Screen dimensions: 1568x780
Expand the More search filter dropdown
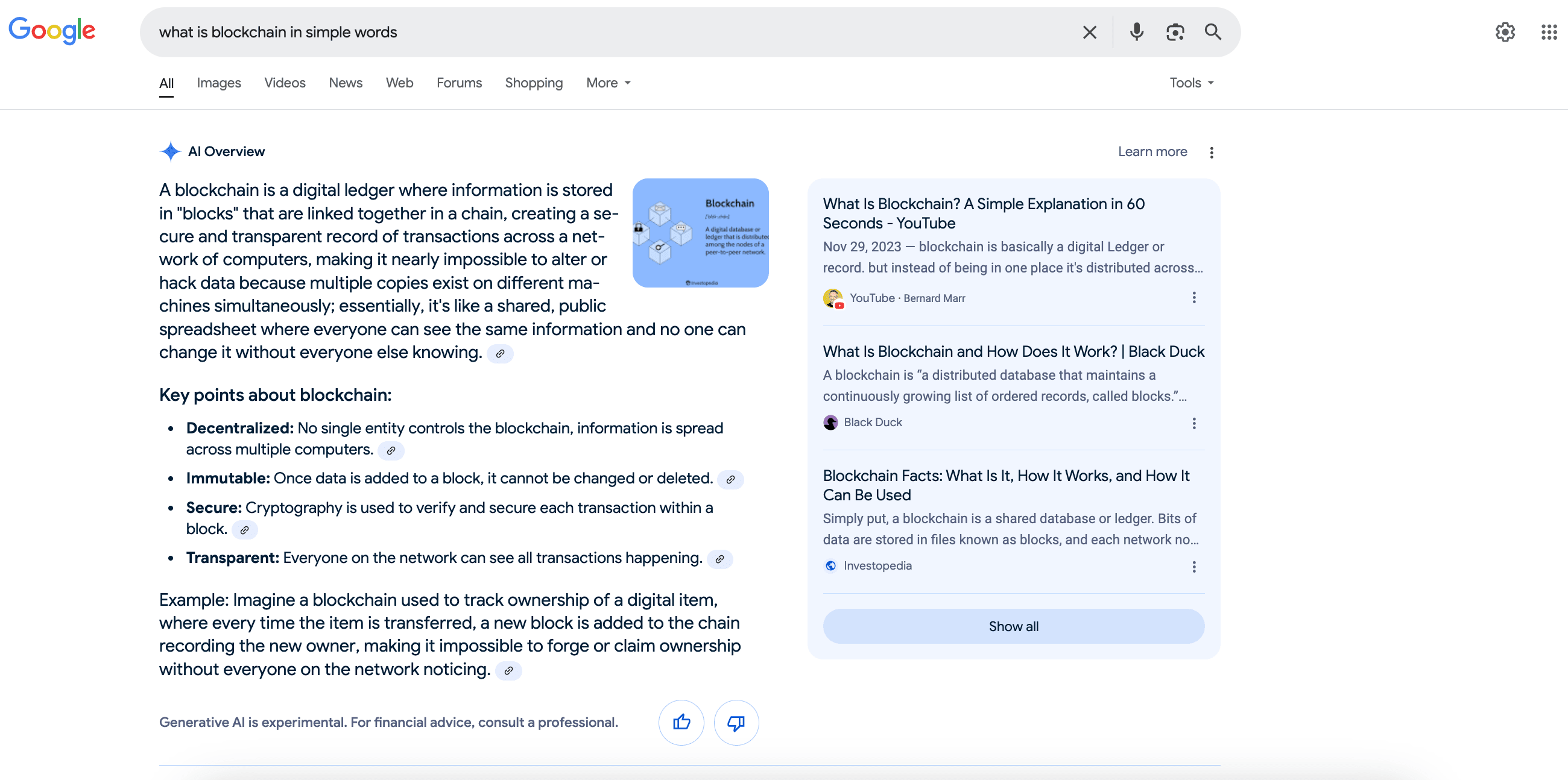point(608,83)
